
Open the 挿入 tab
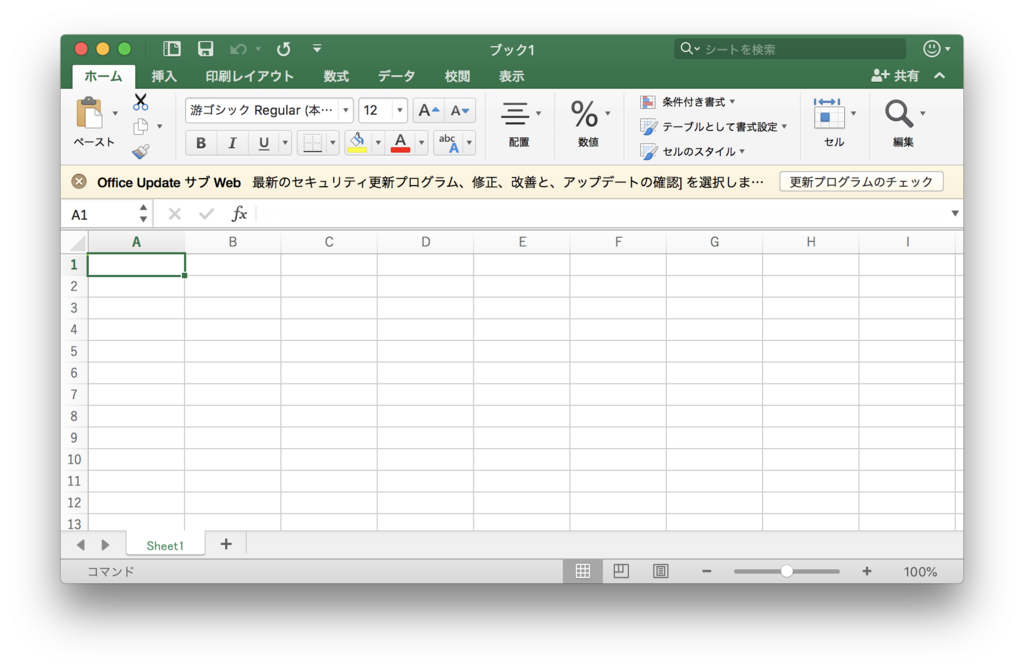pyautogui.click(x=164, y=76)
